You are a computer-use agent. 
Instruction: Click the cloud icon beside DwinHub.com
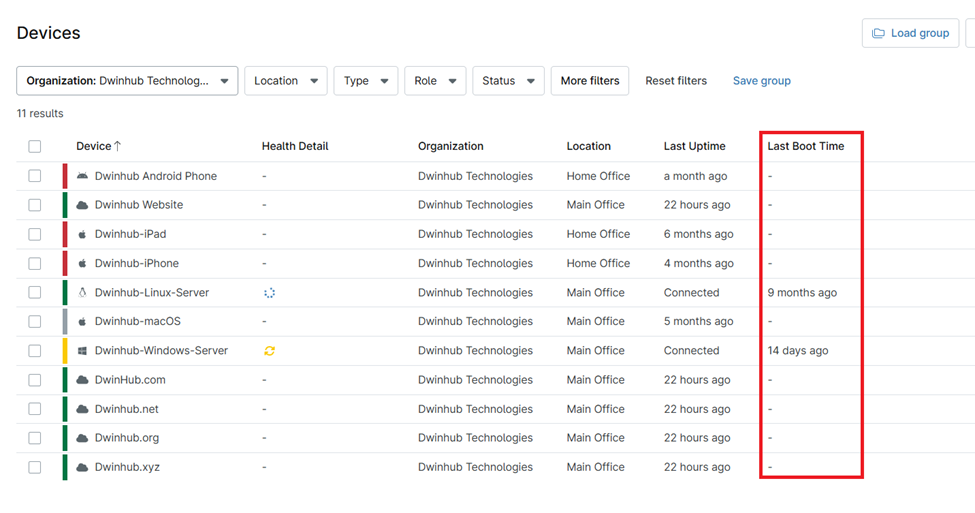[82, 380]
